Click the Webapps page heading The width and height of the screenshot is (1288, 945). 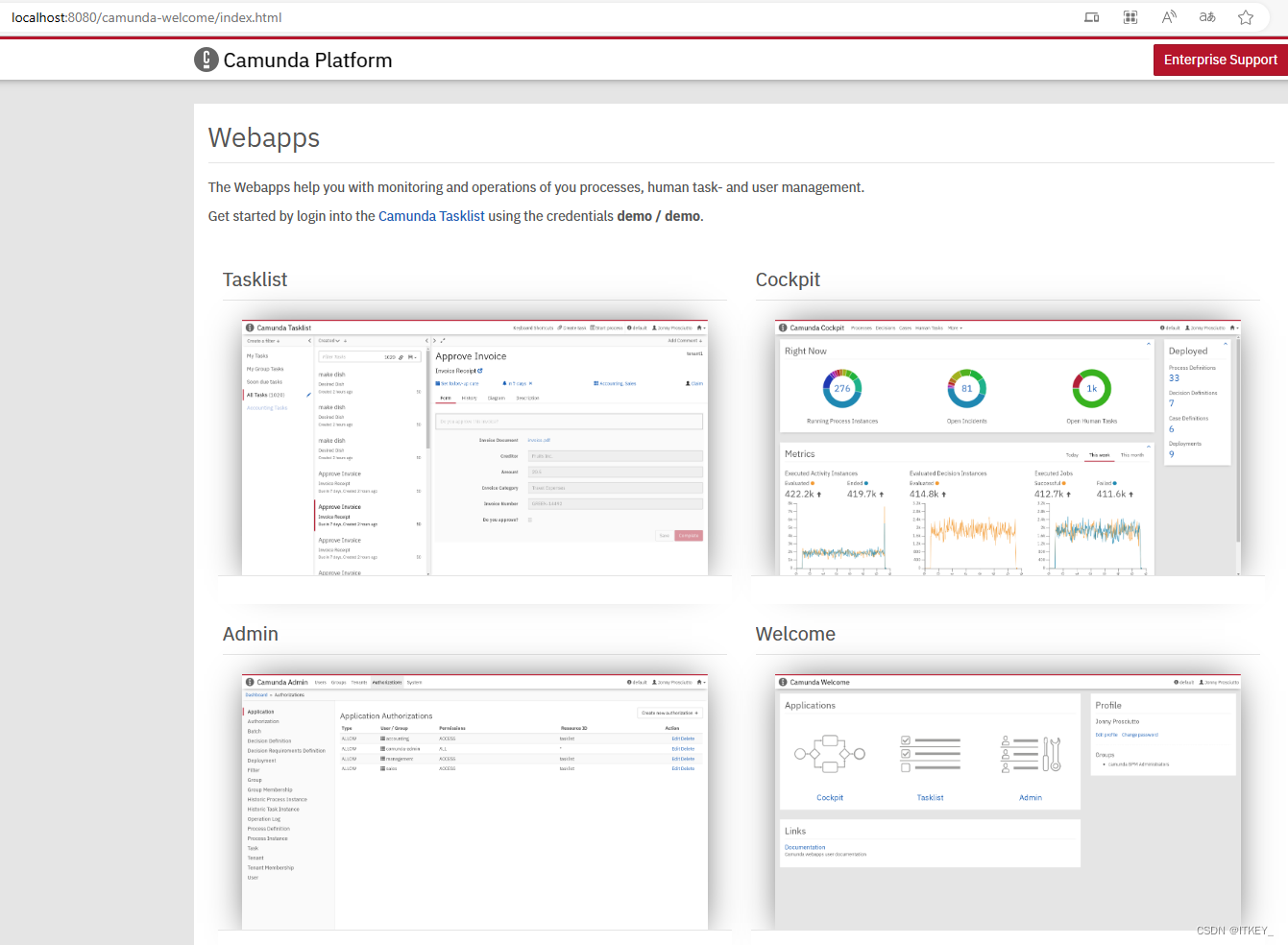(264, 138)
